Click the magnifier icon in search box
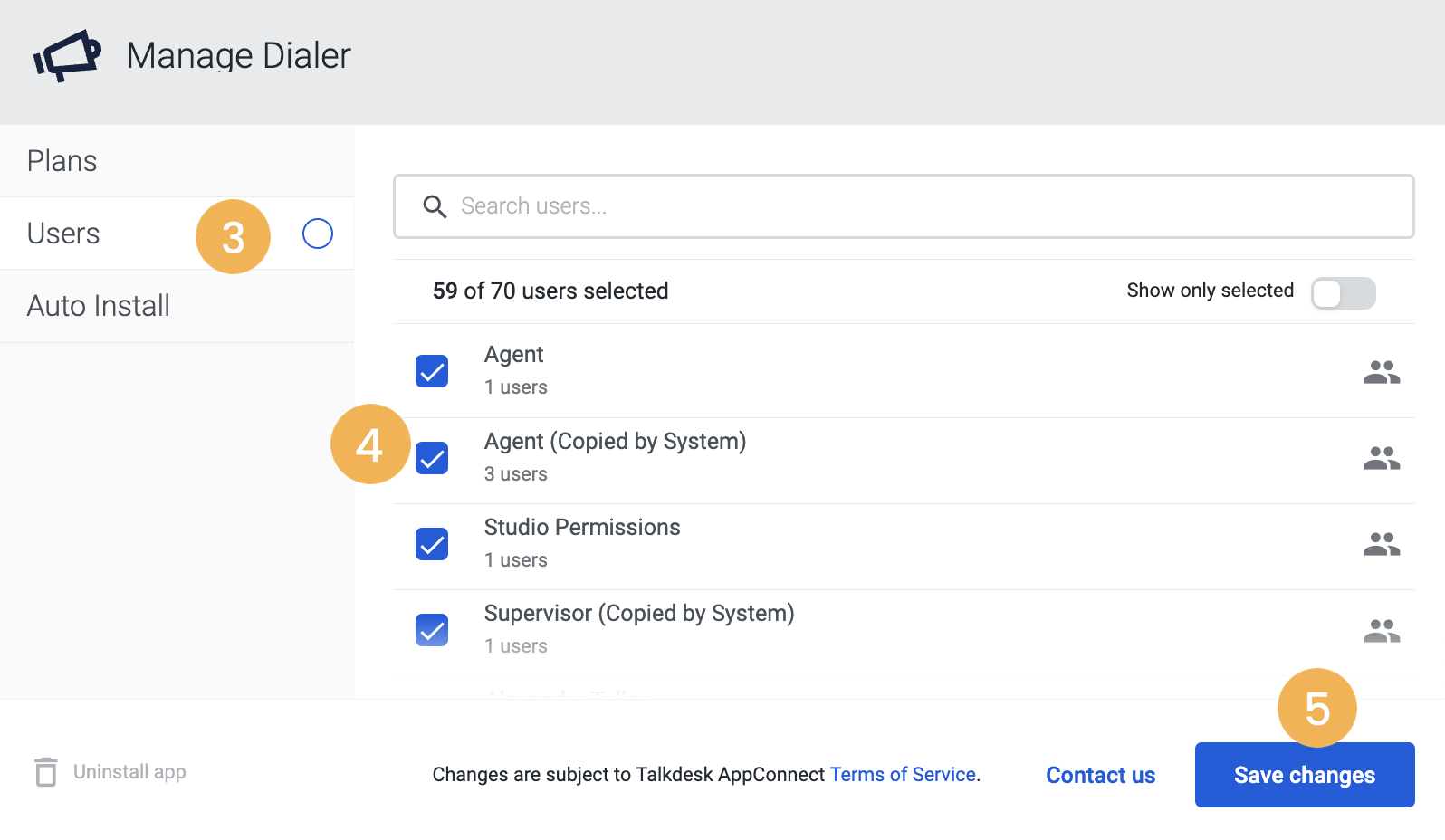This screenshot has height=840, width=1445. coord(435,206)
